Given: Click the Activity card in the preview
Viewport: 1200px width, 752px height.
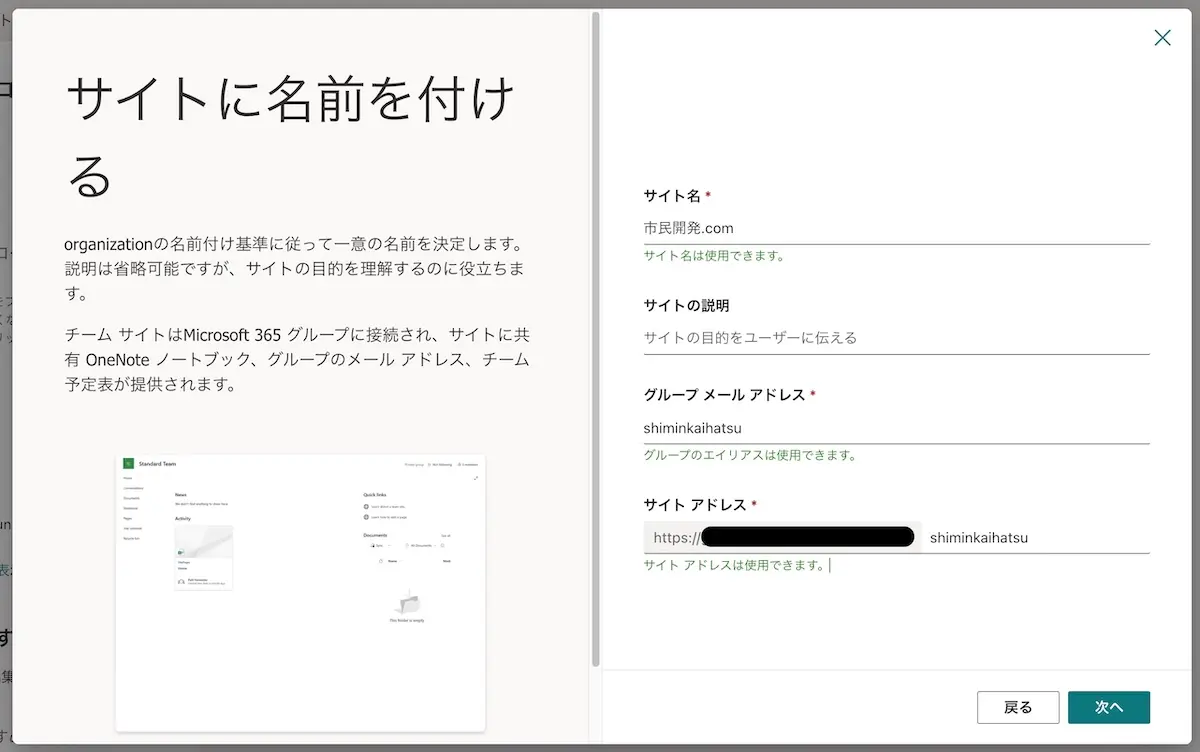Looking at the screenshot, I should click(x=203, y=557).
